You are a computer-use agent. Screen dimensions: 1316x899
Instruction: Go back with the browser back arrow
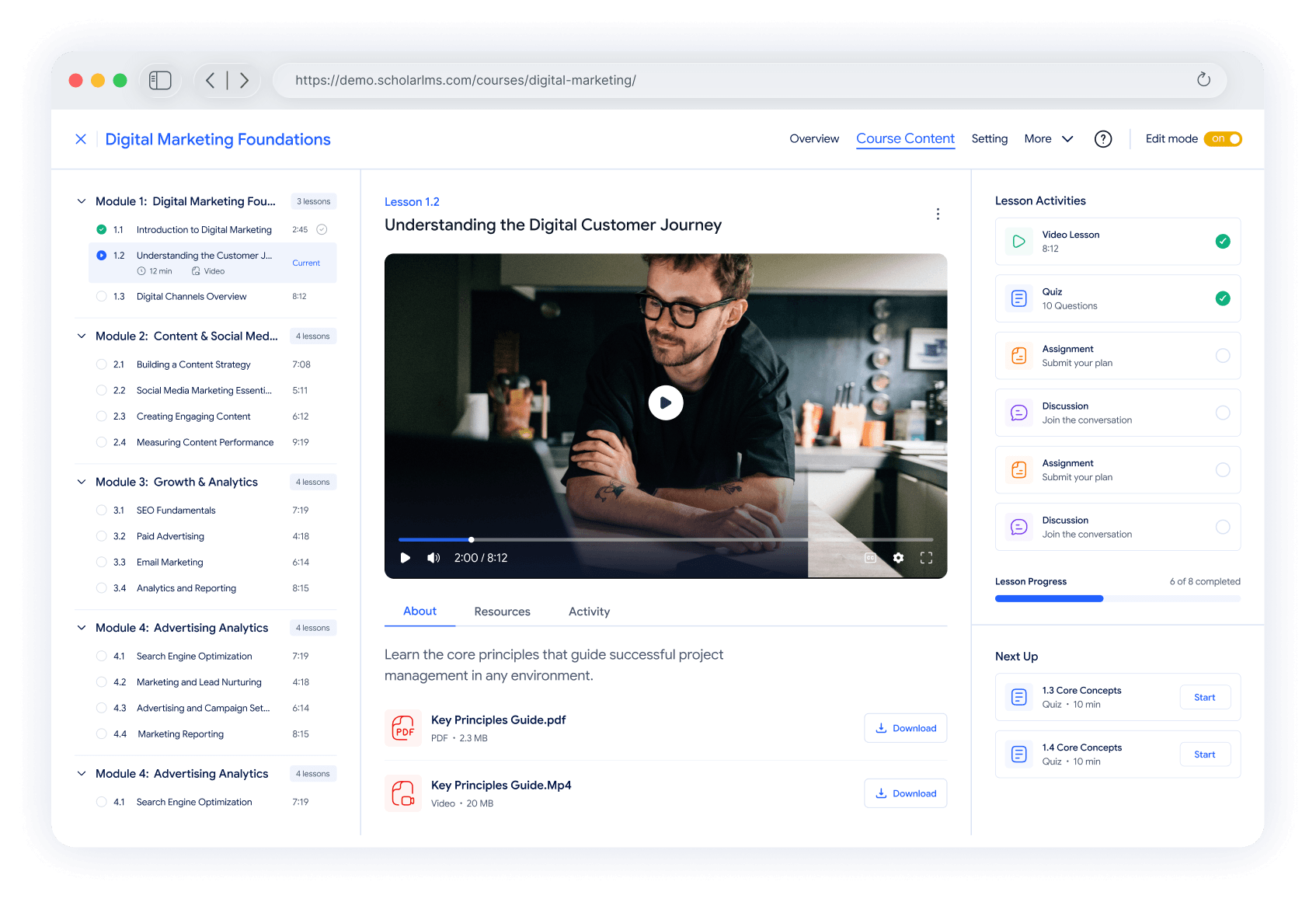click(211, 80)
